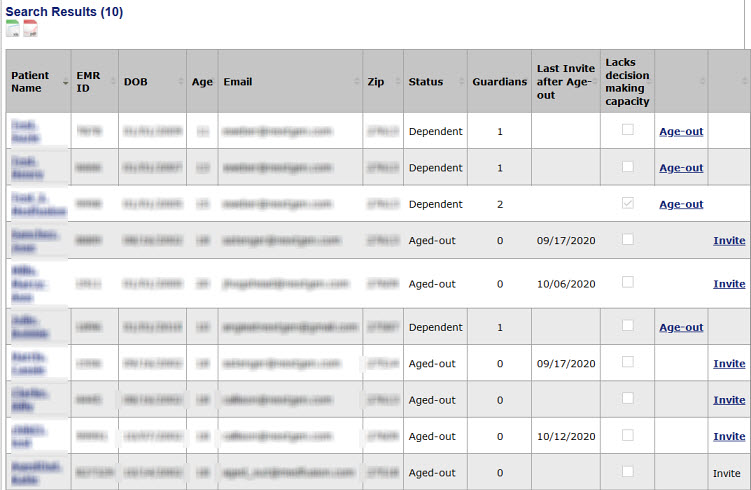Click sort arrows in DOB header
Viewport: 751px width, 490px height.
[181, 81]
